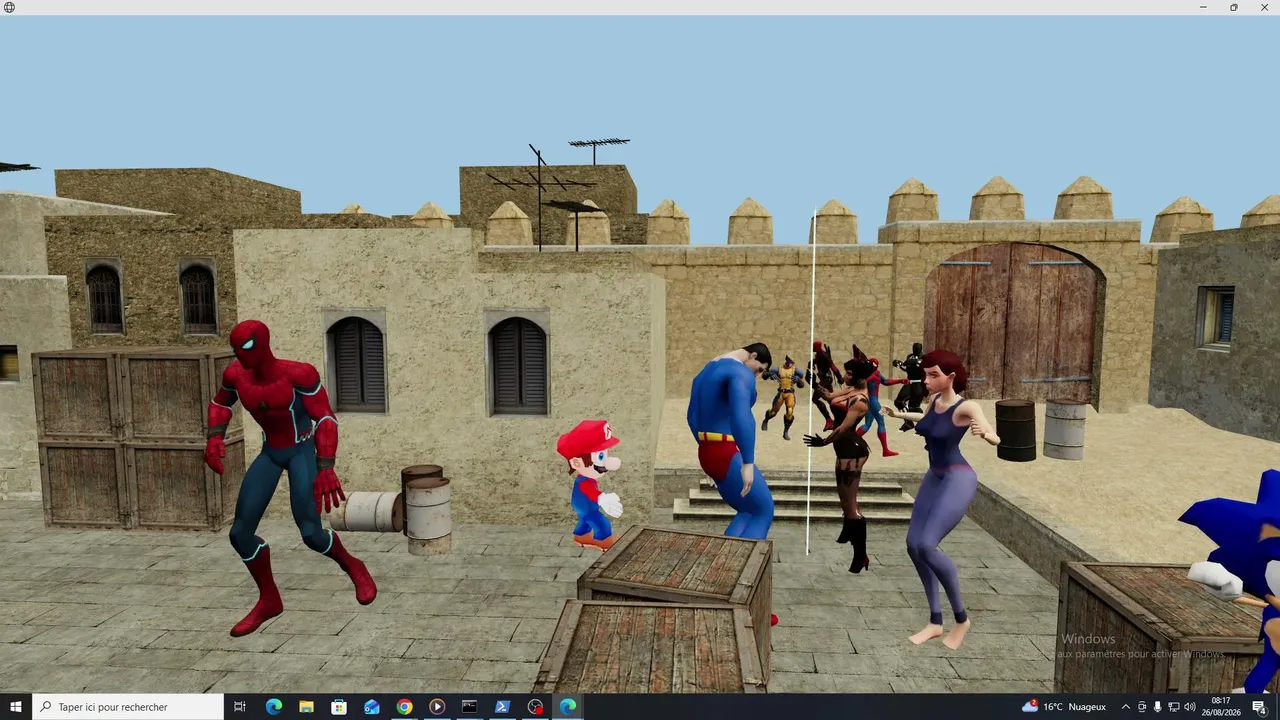Click the globe icon in the title bar
1280x720 pixels.
9,7
